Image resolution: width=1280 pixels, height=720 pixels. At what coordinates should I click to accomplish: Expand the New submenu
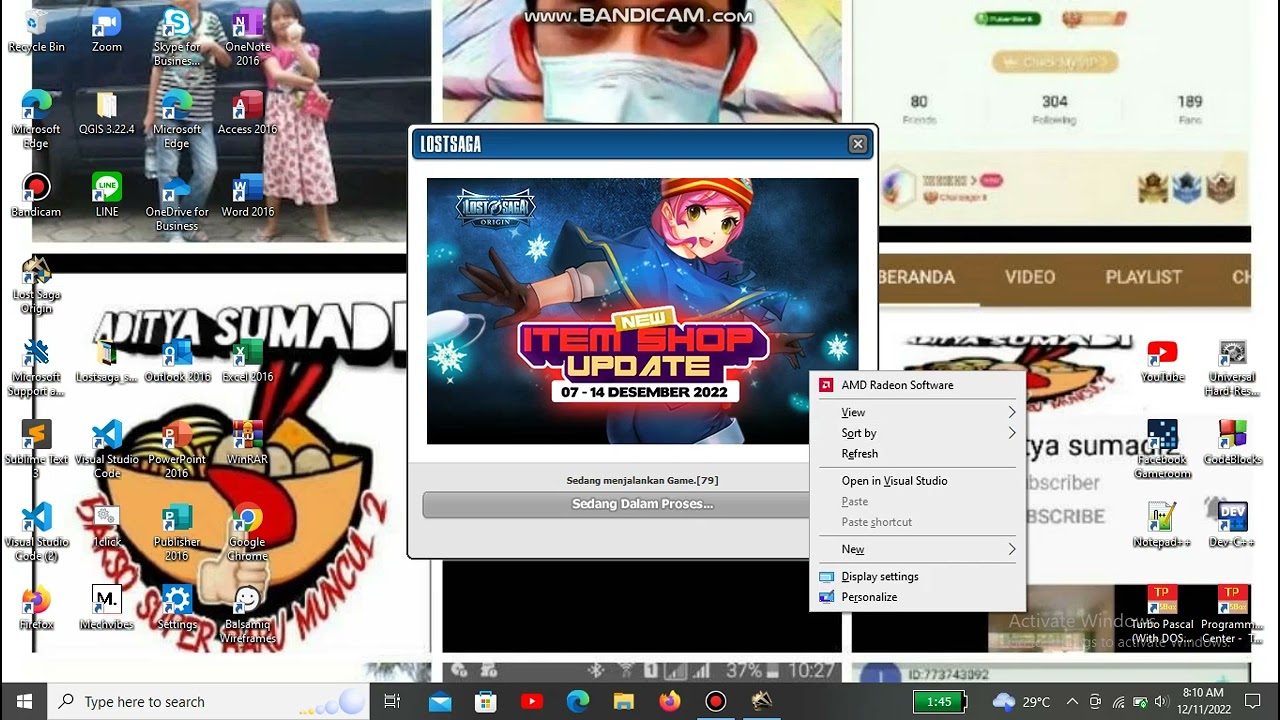917,549
